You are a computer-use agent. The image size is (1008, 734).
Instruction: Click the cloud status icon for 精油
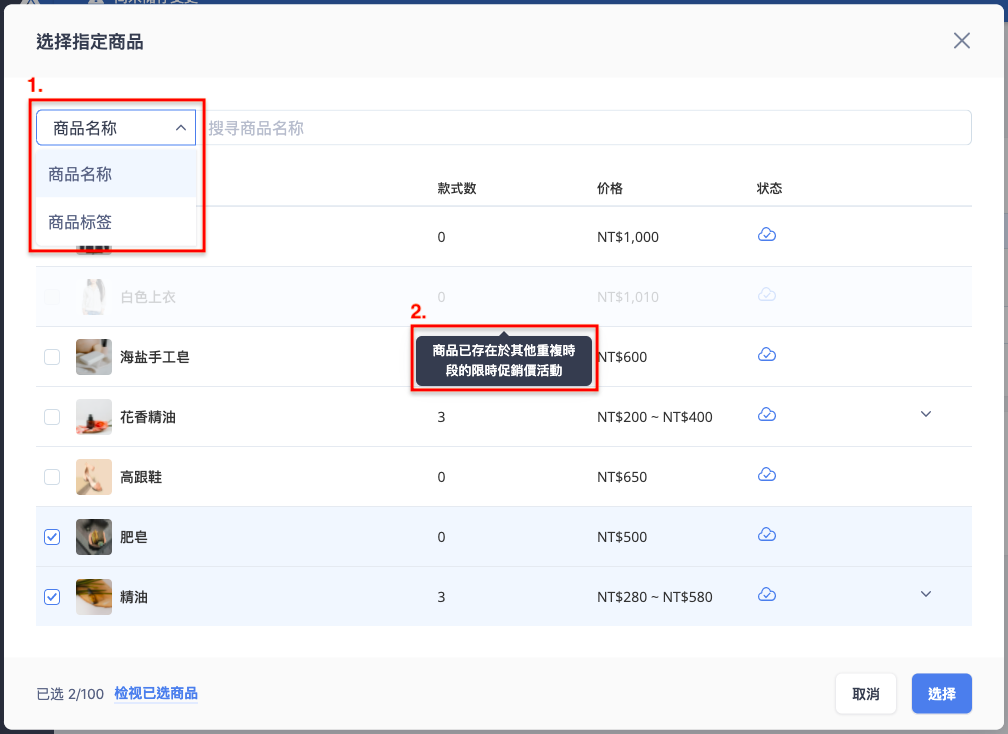[766, 595]
